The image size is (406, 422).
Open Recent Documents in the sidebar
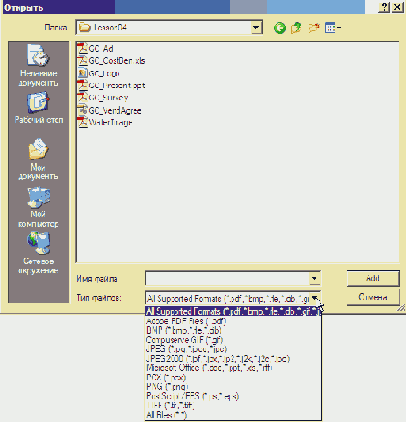[38, 65]
